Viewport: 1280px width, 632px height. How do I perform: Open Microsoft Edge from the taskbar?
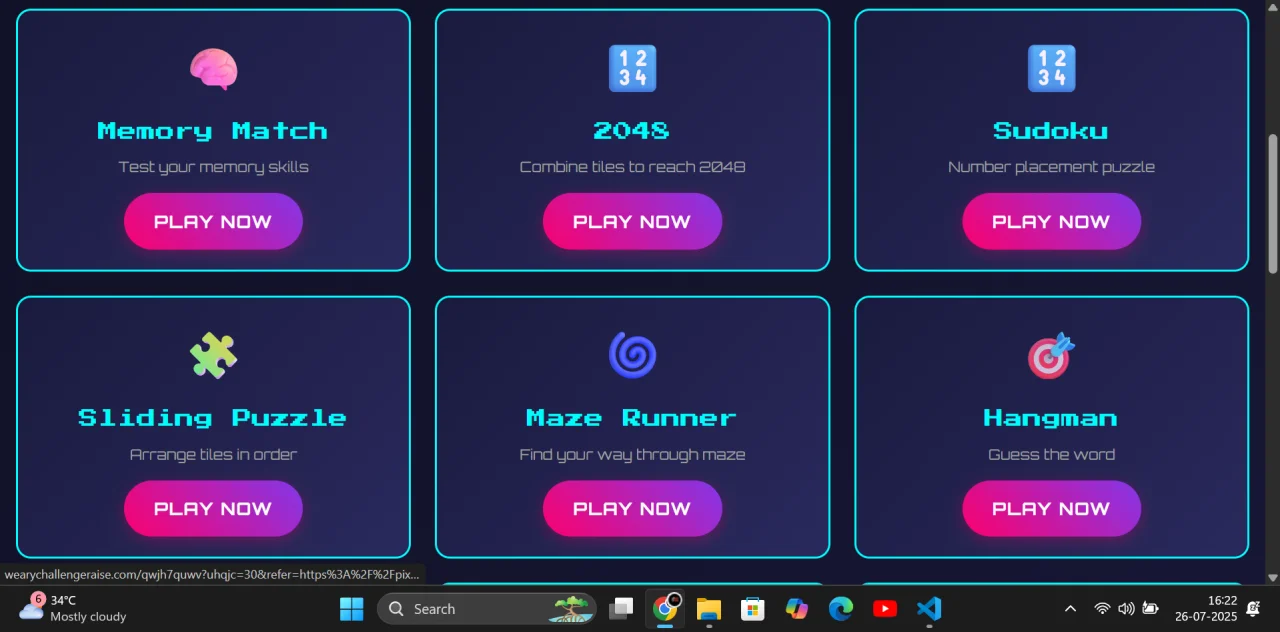tap(841, 608)
